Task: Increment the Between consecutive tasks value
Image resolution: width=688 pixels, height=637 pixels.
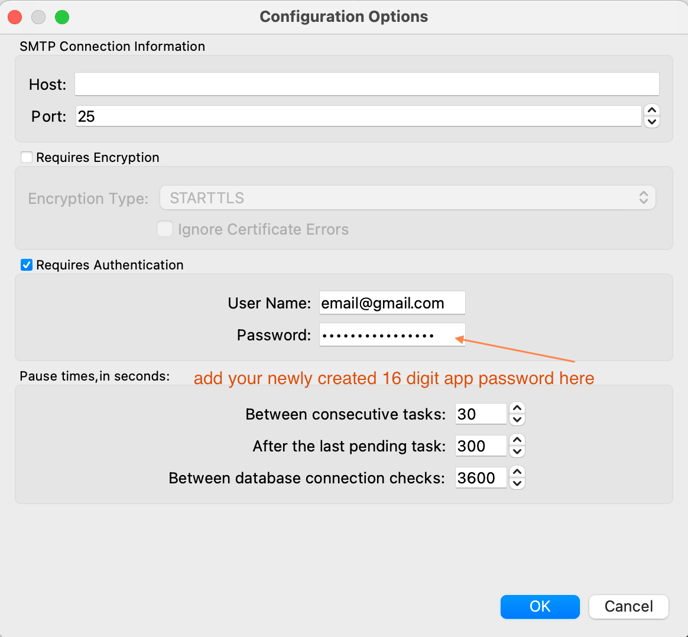Action: 517,409
